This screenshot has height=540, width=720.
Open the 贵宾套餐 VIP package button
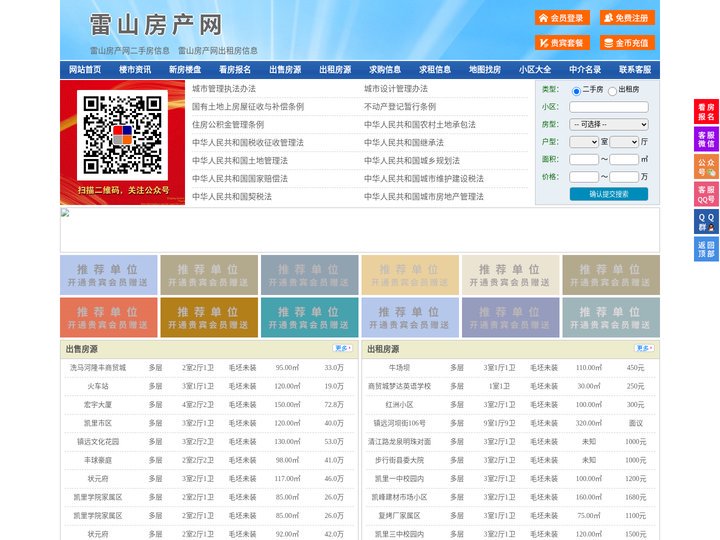562,43
